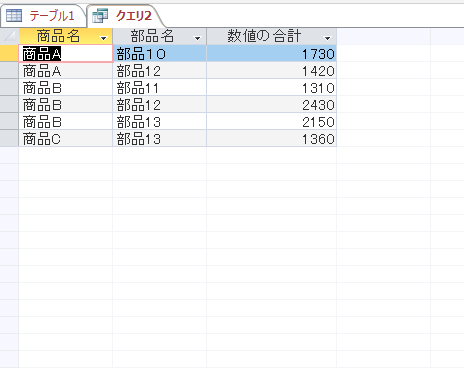Click the 部品13 cell in the 1360 row
Viewport: 464px width, 368px height.
pos(160,139)
